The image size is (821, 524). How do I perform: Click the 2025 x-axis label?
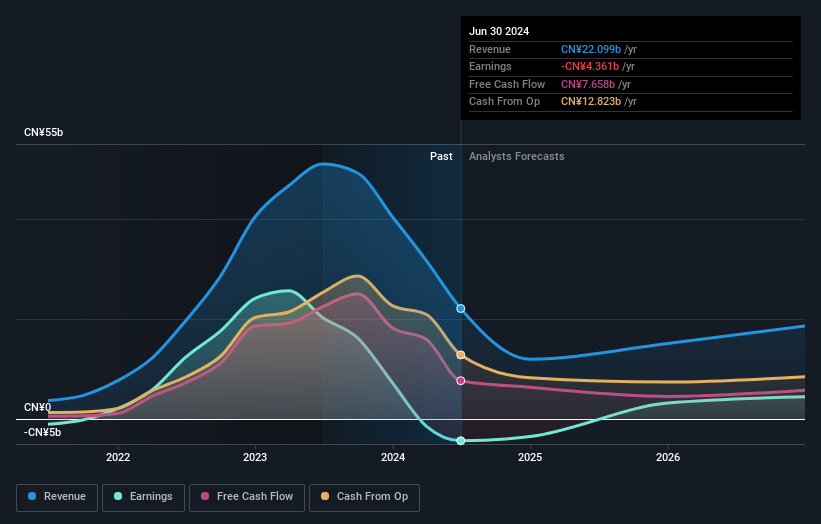click(x=530, y=457)
